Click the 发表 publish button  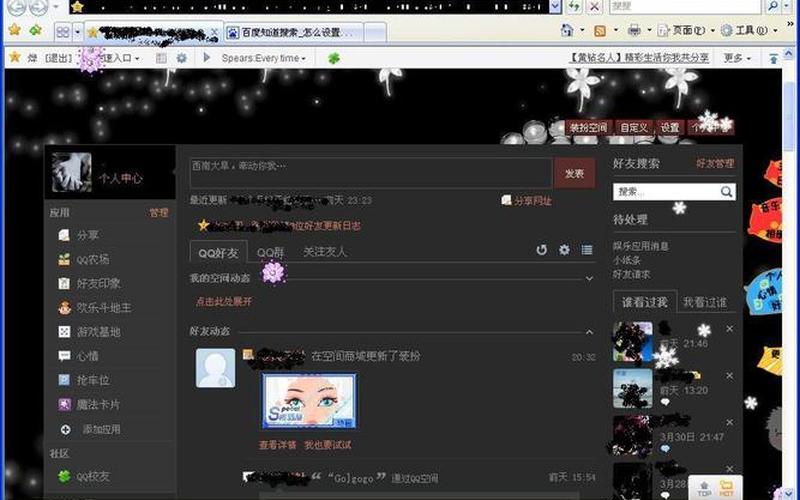click(574, 173)
